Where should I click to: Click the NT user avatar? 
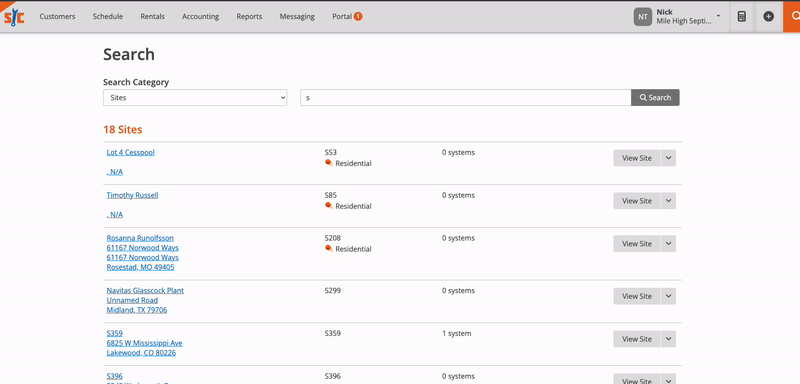click(643, 16)
